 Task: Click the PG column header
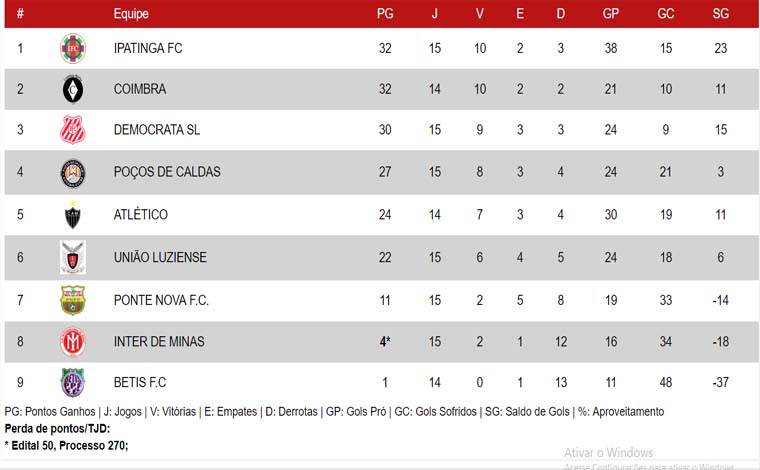(x=385, y=14)
